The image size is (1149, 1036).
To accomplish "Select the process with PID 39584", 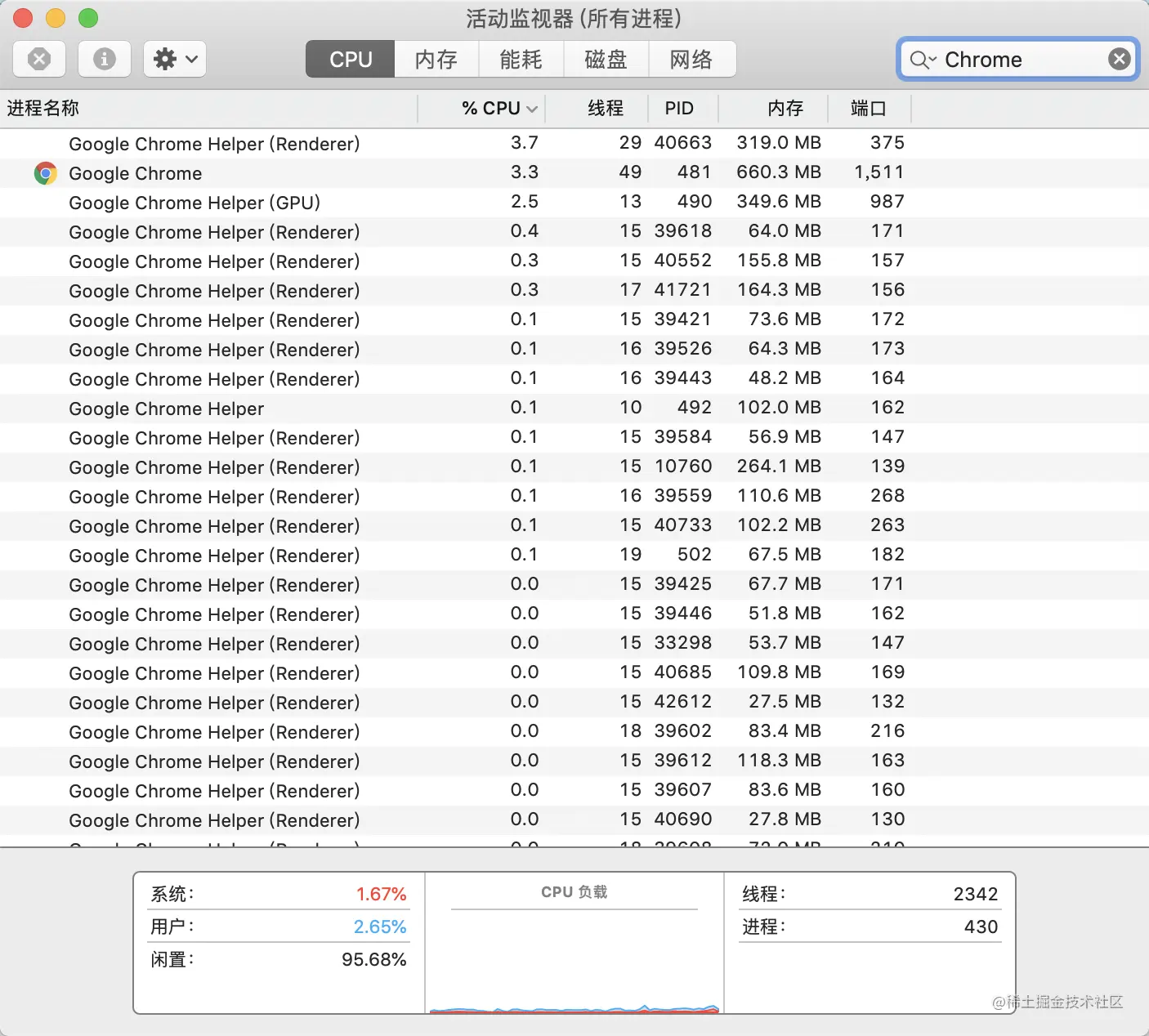I will click(574, 438).
